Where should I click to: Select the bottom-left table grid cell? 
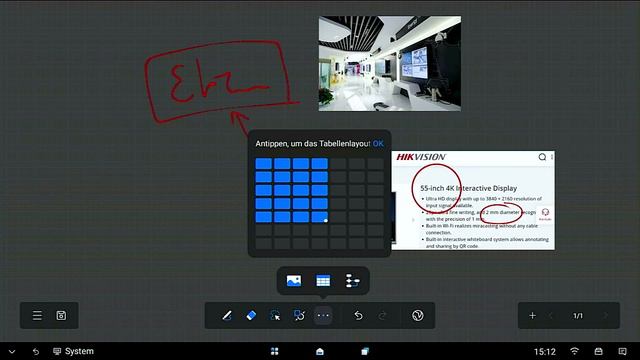pos(264,243)
